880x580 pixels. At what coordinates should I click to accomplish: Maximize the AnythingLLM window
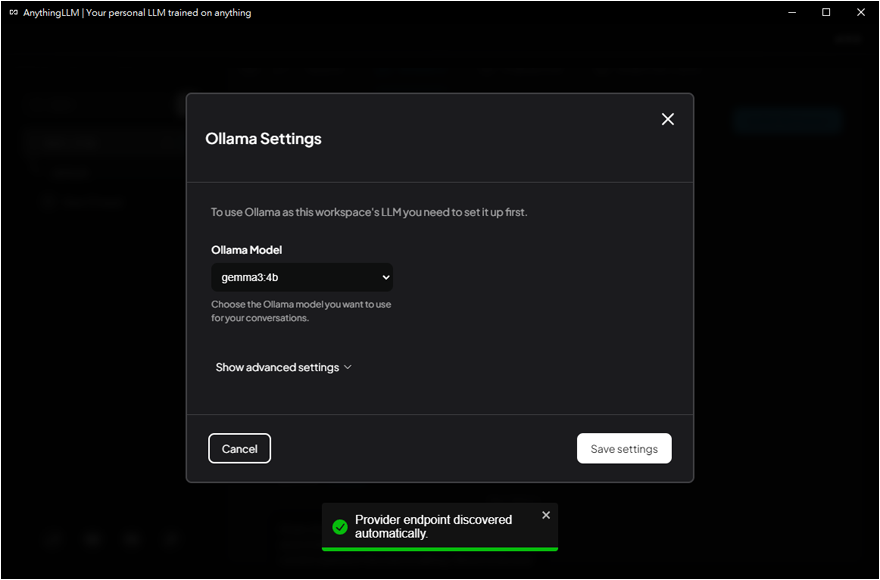826,13
